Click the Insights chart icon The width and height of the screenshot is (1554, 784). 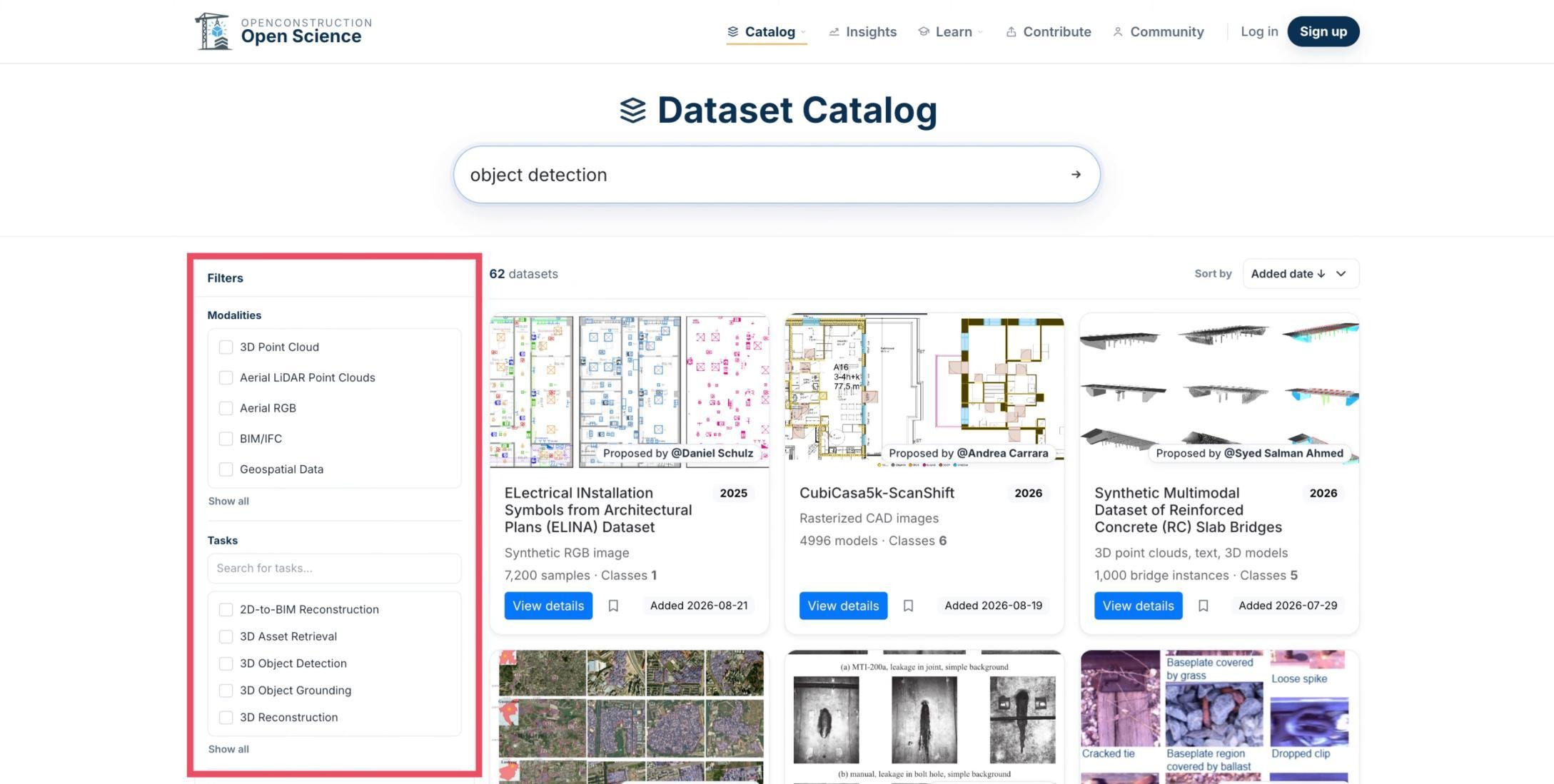pos(834,31)
